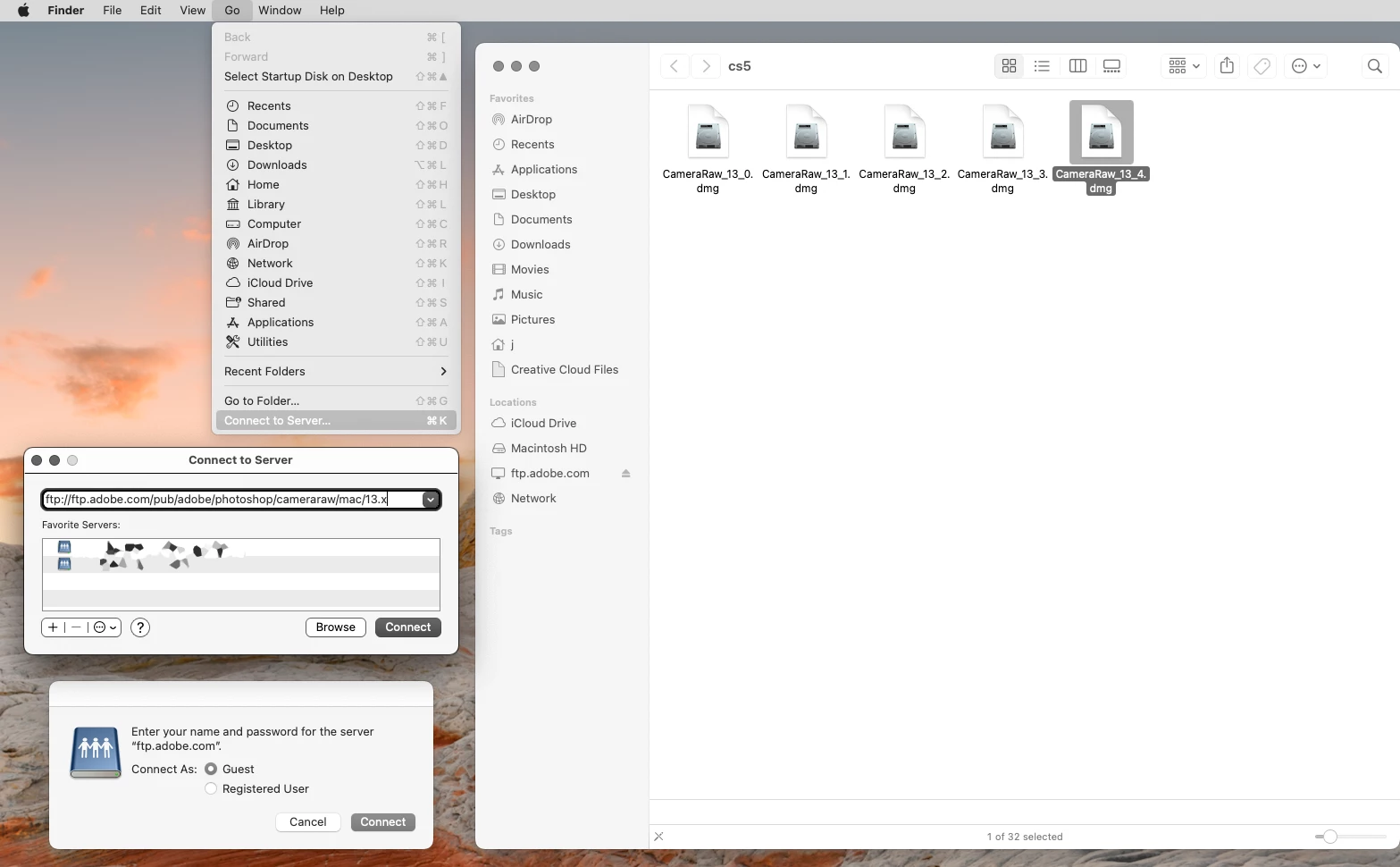Screen dimensions: 1400x867
Task: Open Pictures in Finder sidebar
Action: pos(532,320)
